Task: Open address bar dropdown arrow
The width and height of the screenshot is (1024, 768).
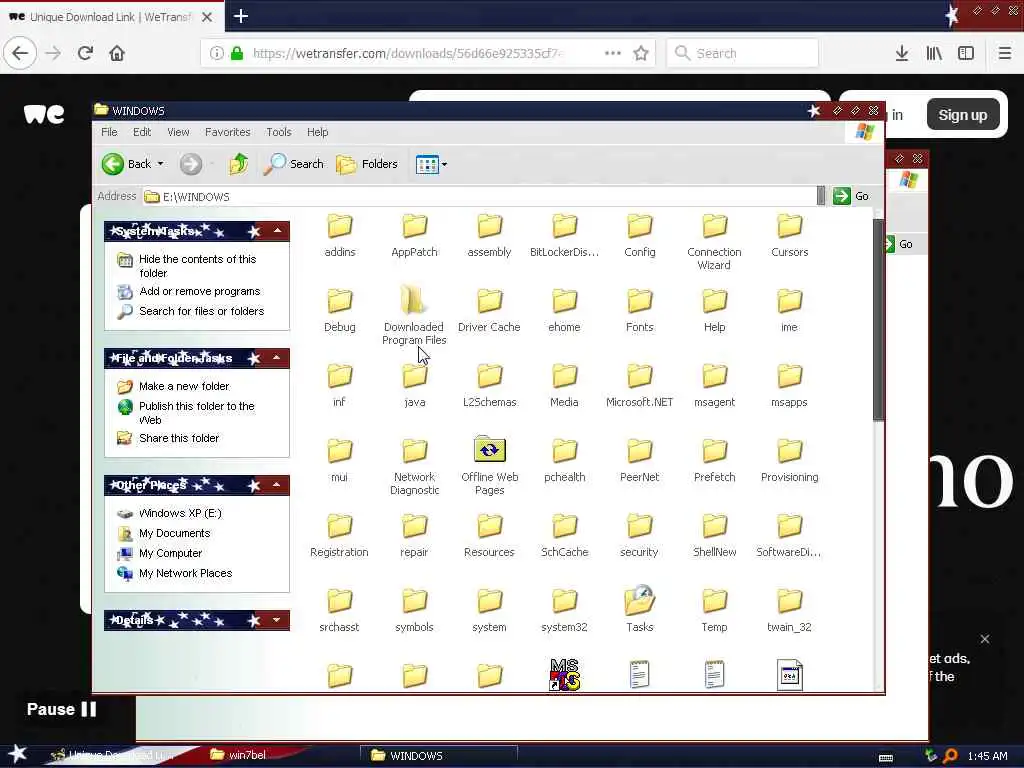Action: [821, 196]
